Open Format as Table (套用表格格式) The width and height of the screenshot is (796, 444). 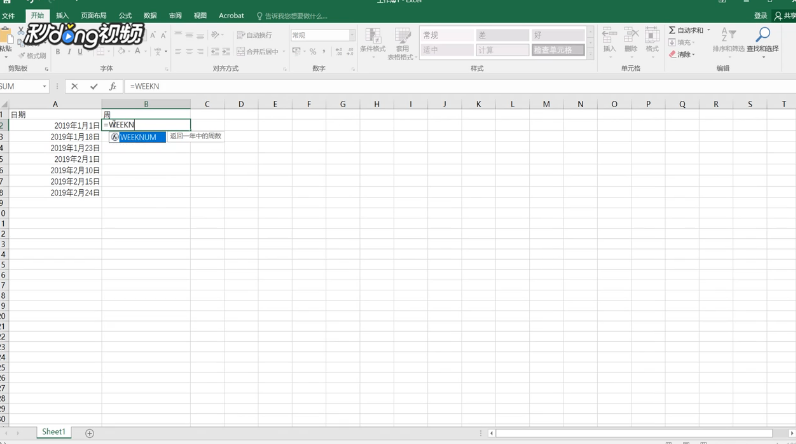(402, 44)
